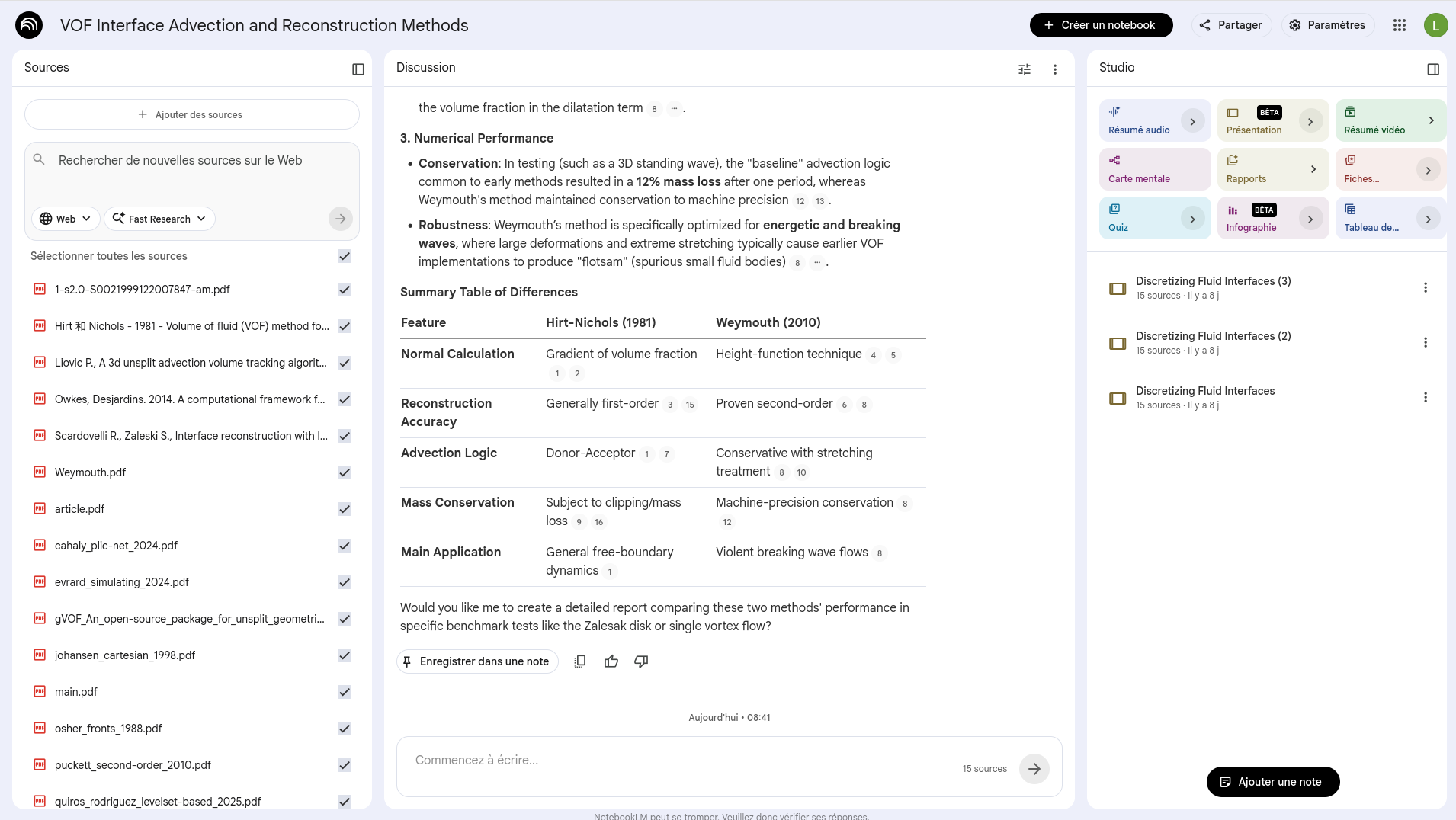Viewport: 1456px width, 820px height.
Task: Expand more citations after flotsam sentence
Action: [x=817, y=263]
